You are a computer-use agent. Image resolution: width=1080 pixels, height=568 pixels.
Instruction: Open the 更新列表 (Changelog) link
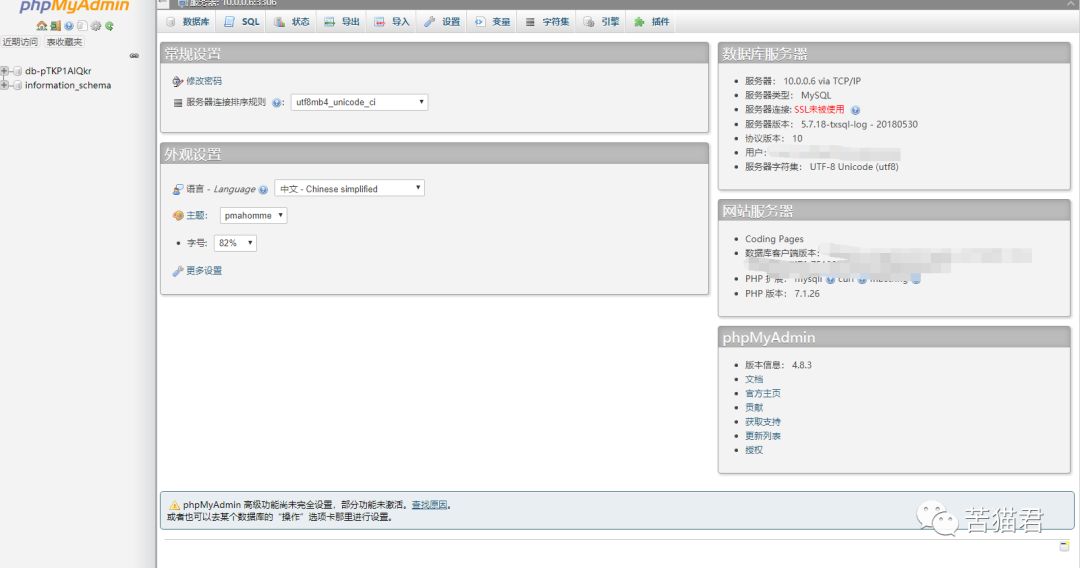tap(763, 436)
